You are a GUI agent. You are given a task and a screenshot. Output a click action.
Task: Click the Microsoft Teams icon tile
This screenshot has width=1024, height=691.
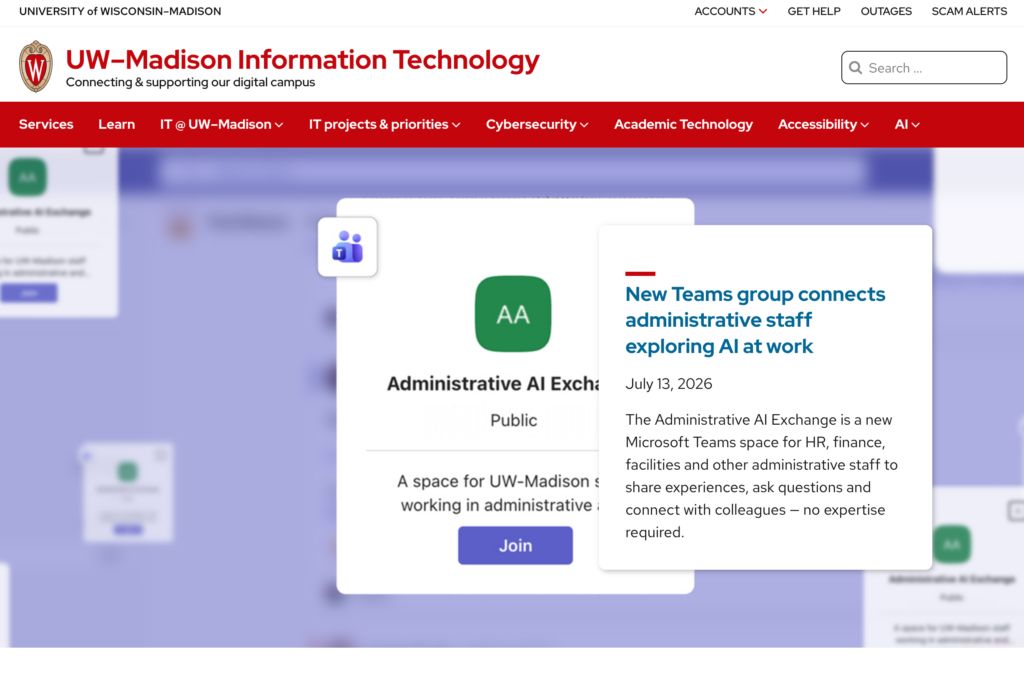[x=347, y=247]
